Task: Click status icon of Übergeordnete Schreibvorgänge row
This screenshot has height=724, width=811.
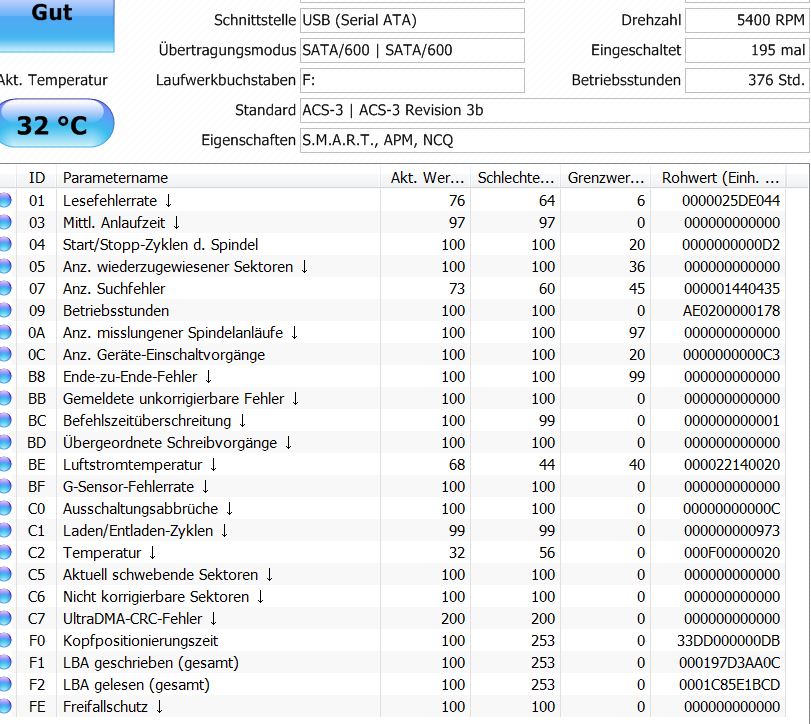Action: click(5, 442)
